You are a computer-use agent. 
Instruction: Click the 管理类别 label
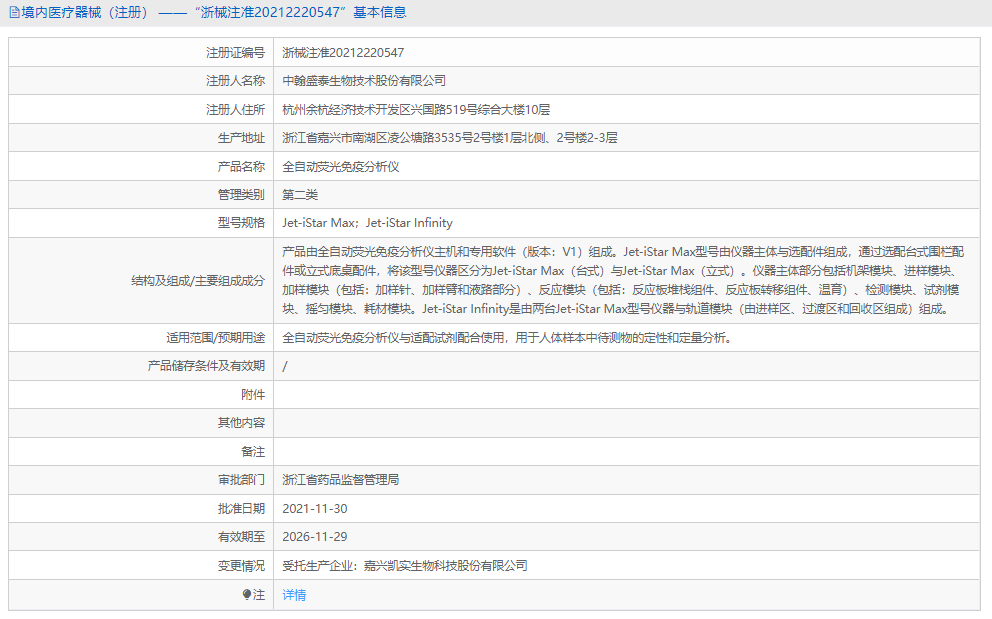[241, 194]
